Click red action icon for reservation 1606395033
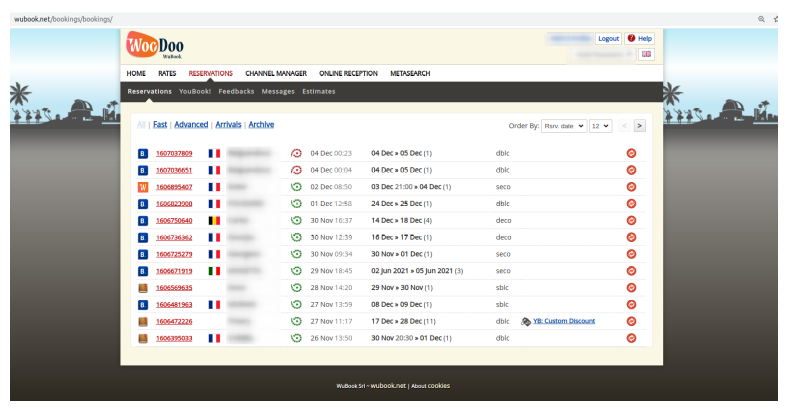Image resolution: width=794 pixels, height=414 pixels. (631, 338)
